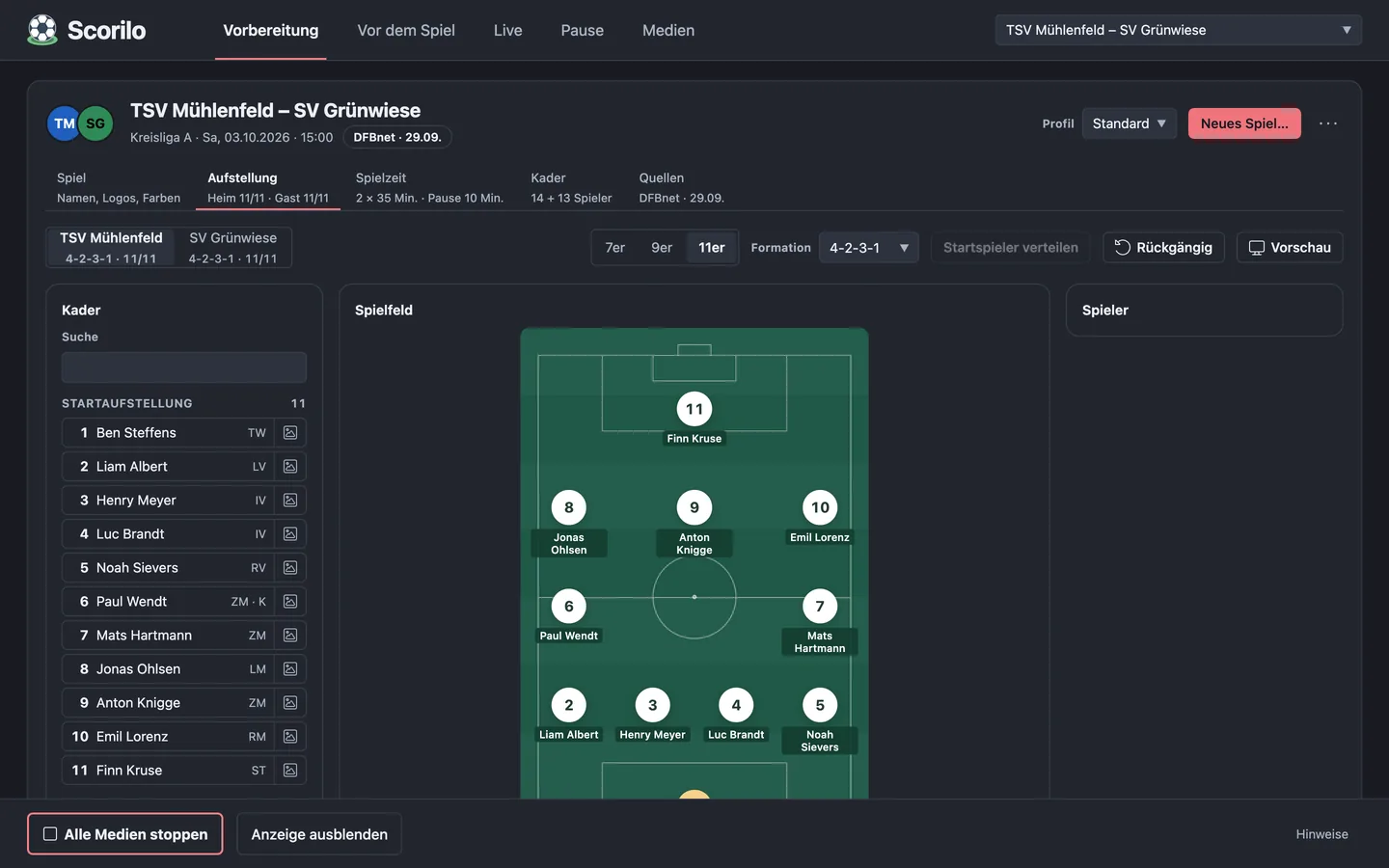The height and width of the screenshot is (868, 1389).
Task: Select the TM team badge
Action: [x=65, y=123]
